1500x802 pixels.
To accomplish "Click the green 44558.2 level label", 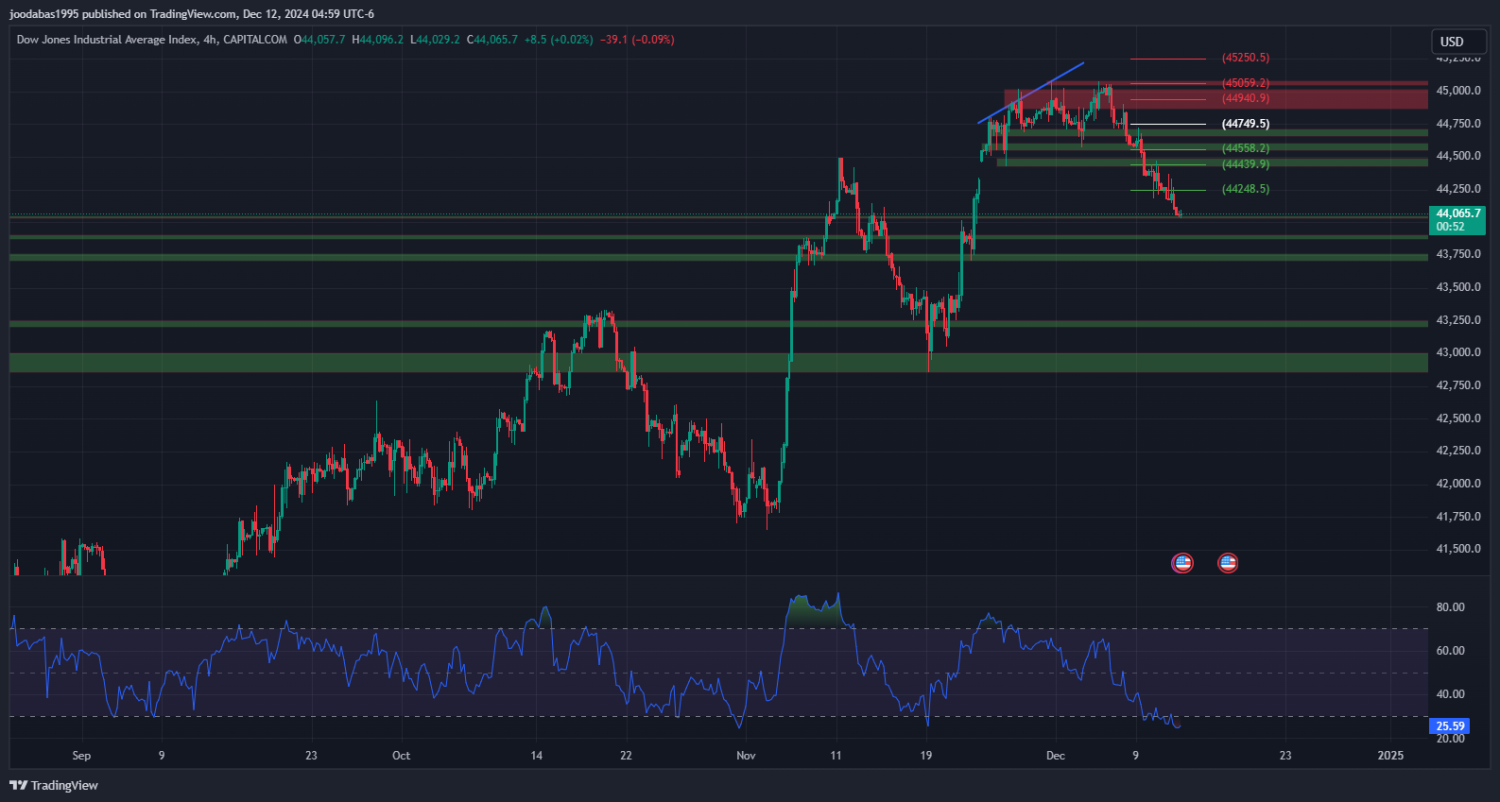I will coord(1245,148).
